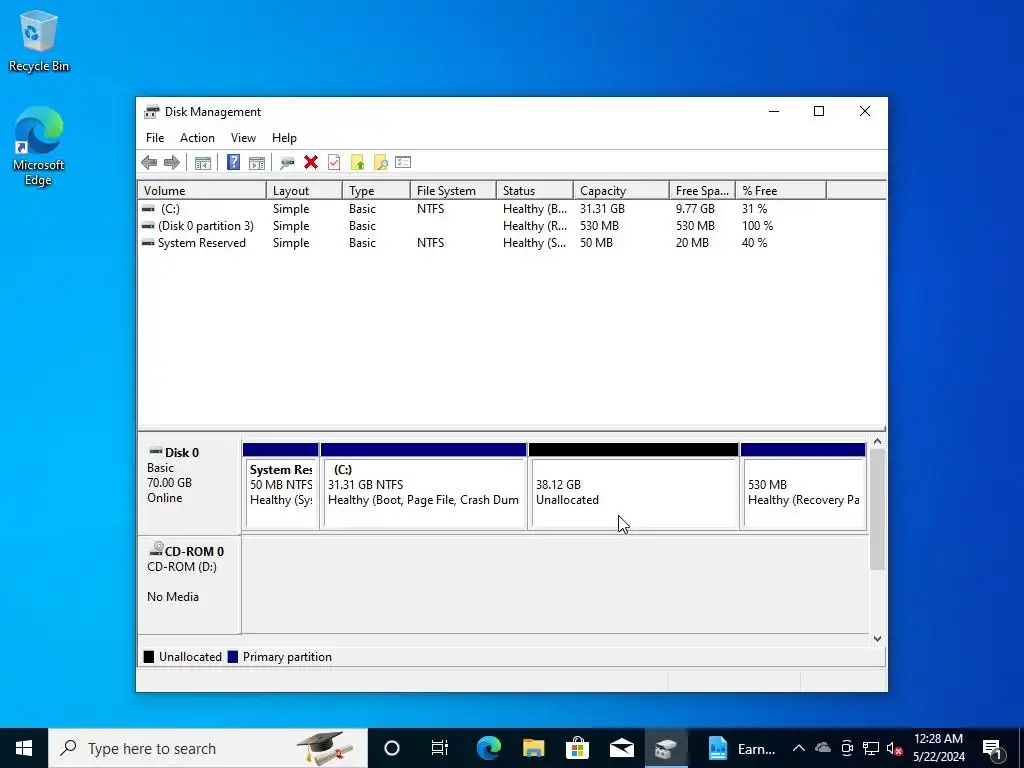This screenshot has height=768, width=1024.
Task: Toggle the Show/Hide Console Tree icon
Action: click(202, 163)
